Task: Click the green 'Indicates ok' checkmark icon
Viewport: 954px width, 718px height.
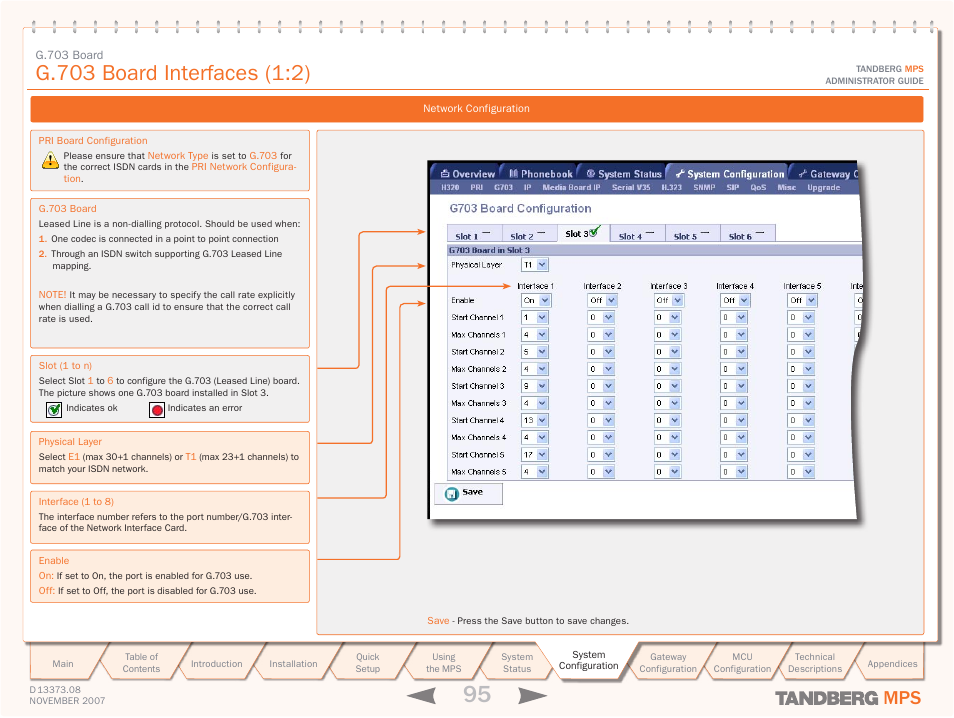Action: click(54, 410)
